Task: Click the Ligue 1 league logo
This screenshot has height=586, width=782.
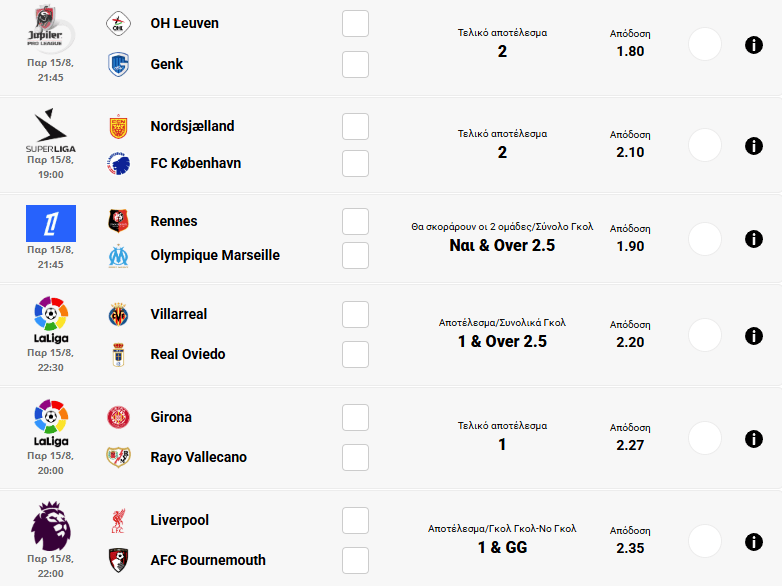Action: pyautogui.click(x=50, y=223)
